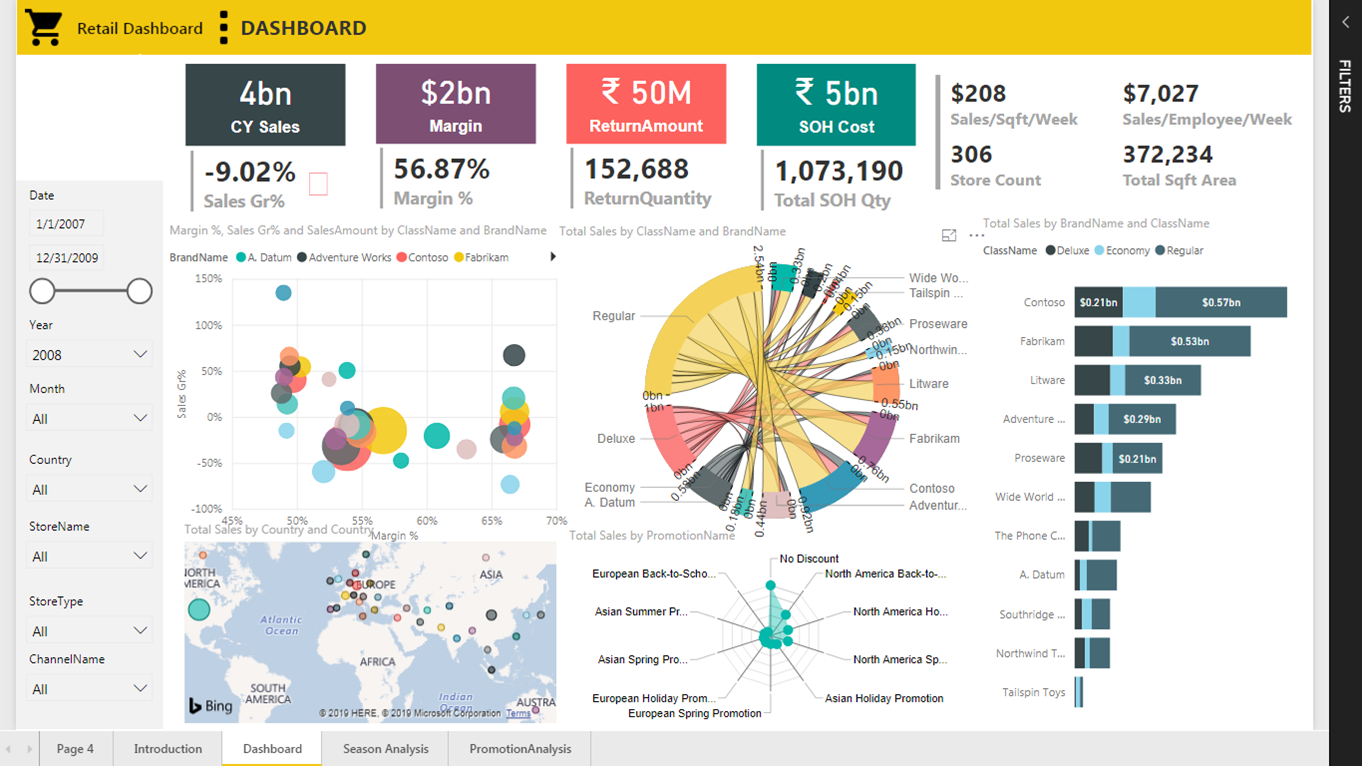Click the Contoso brand legend item
This screenshot has width=1362, height=766.
(x=422, y=257)
